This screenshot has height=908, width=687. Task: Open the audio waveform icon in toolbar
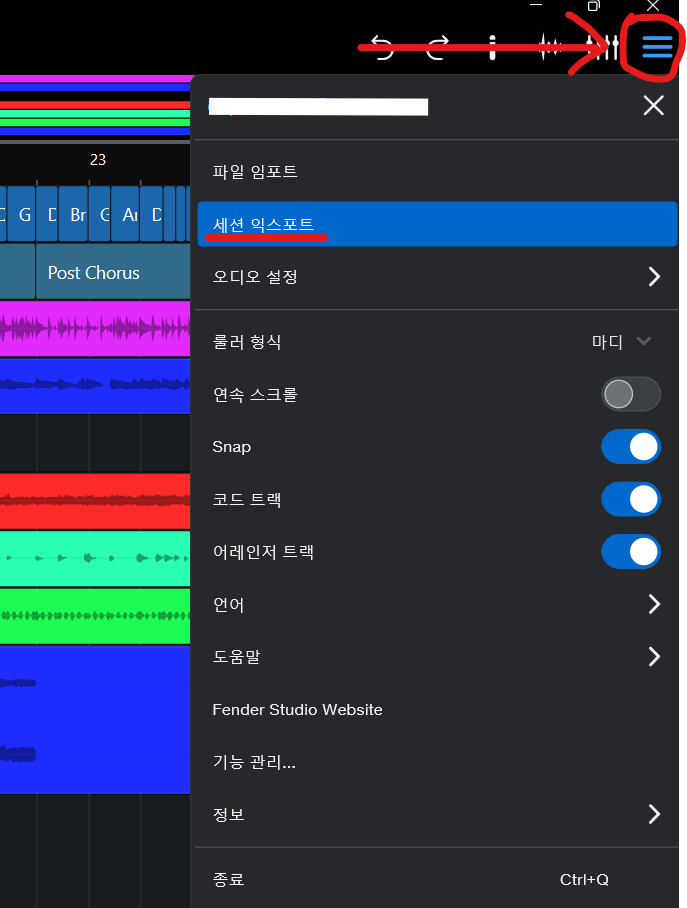pos(549,47)
